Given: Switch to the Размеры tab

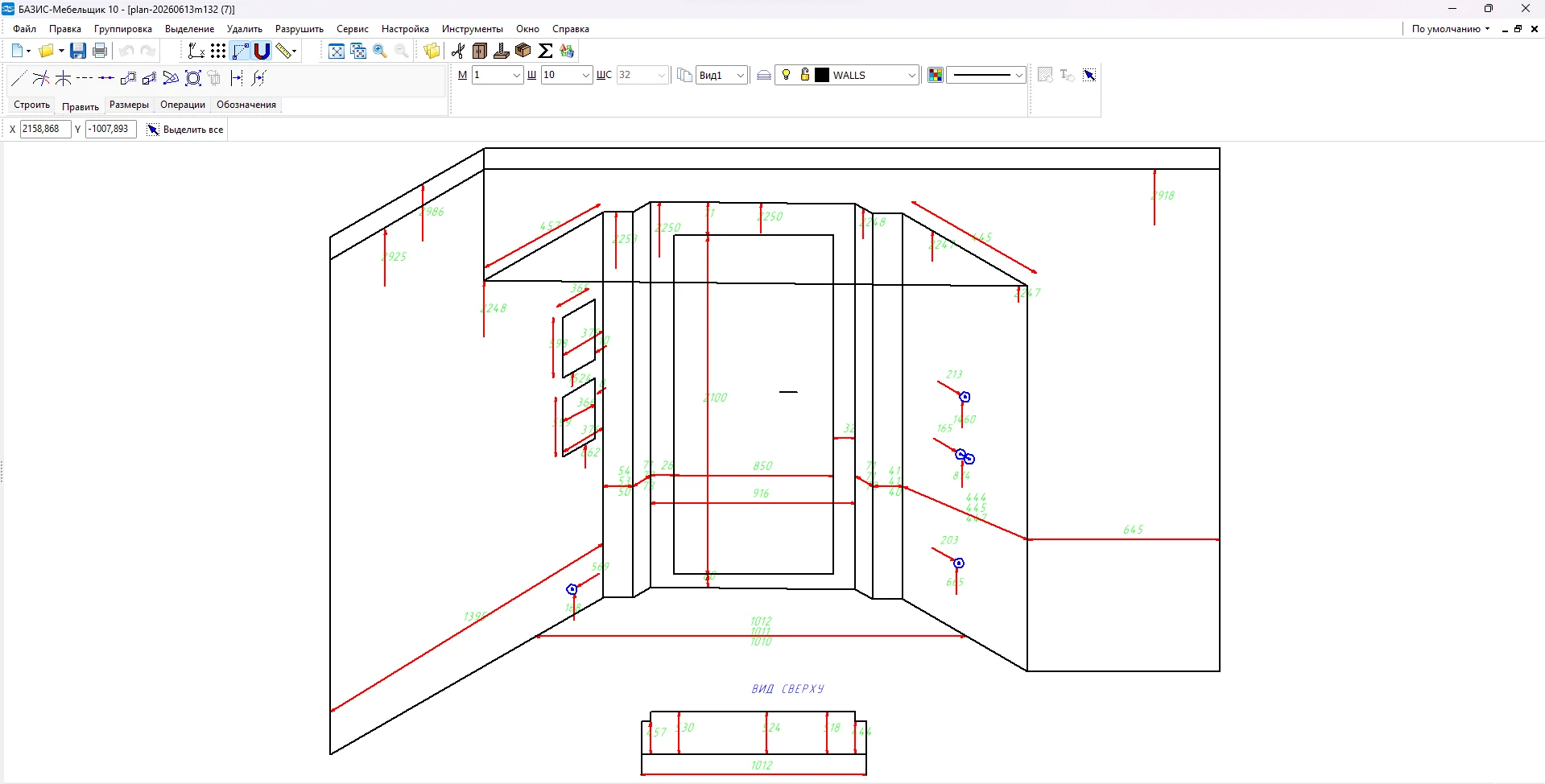Looking at the screenshot, I should tap(129, 105).
